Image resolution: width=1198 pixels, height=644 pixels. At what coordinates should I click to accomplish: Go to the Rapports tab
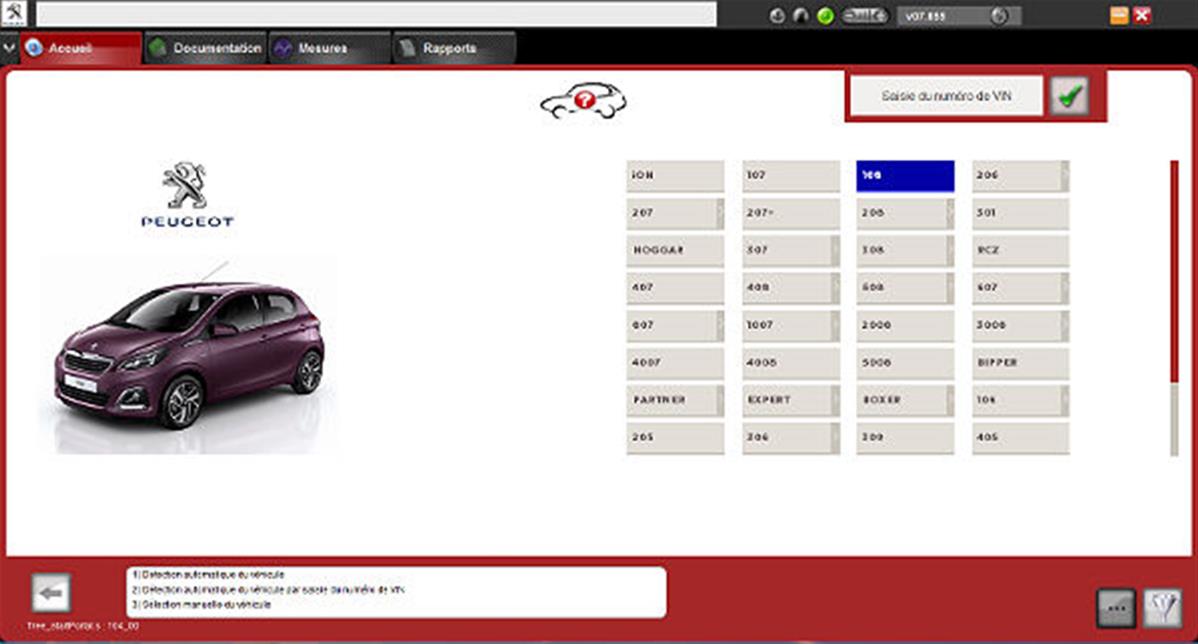[454, 48]
